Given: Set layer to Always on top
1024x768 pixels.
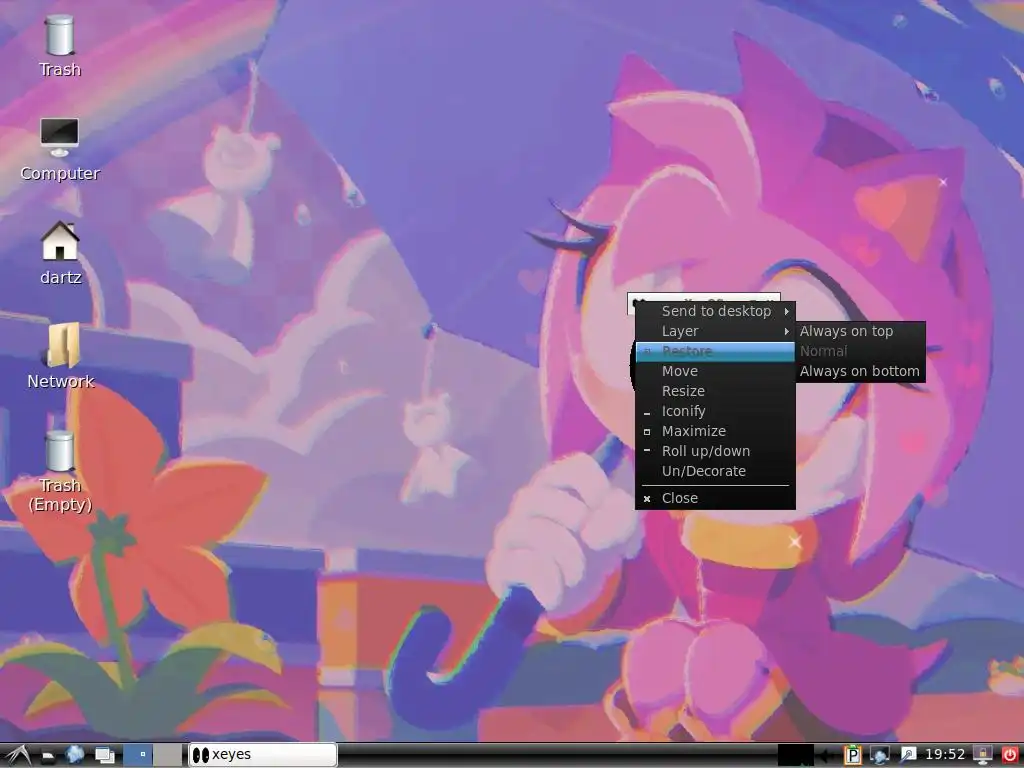Looking at the screenshot, I should (x=860, y=331).
